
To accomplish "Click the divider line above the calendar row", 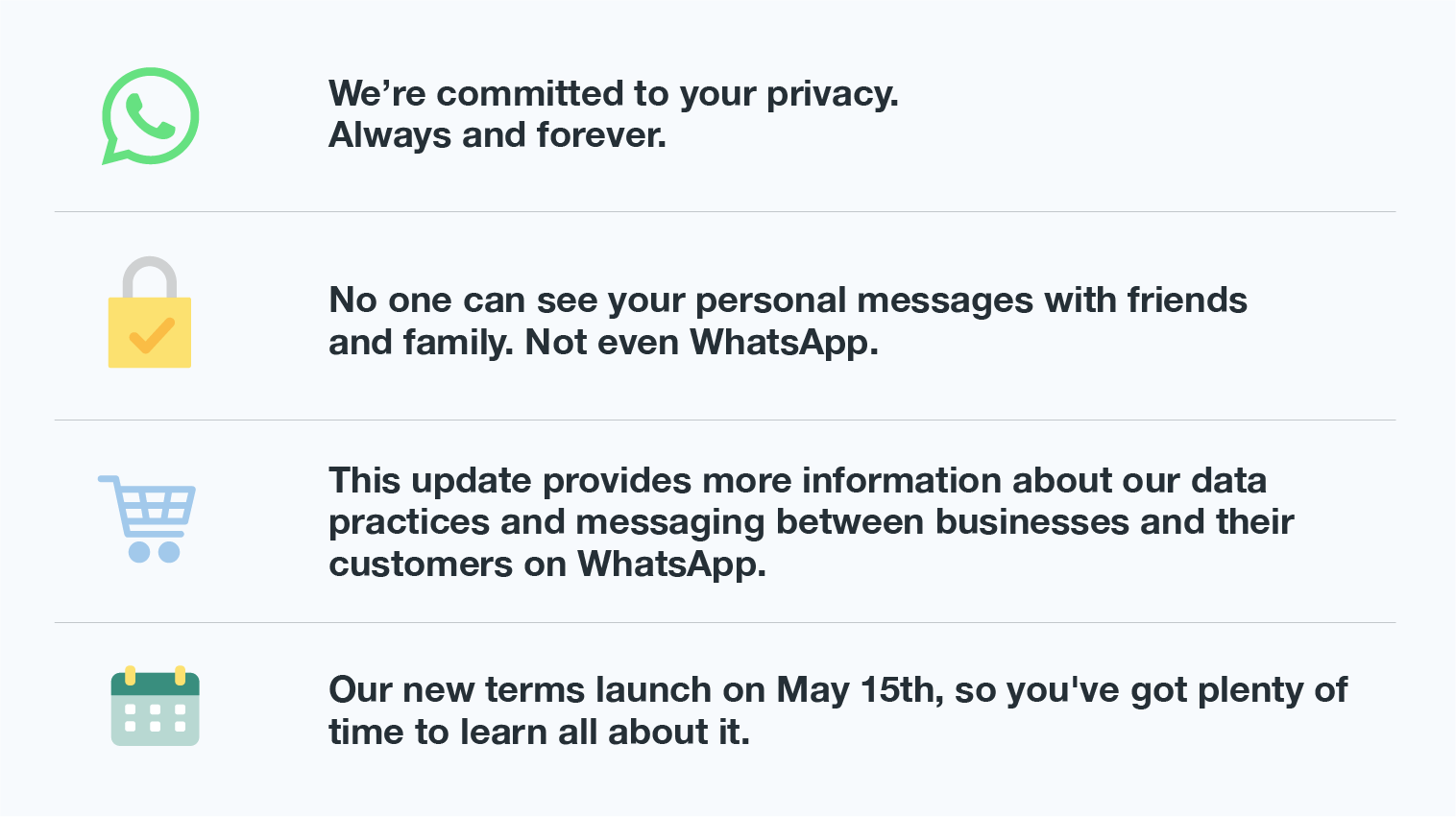I will click(x=725, y=622).
